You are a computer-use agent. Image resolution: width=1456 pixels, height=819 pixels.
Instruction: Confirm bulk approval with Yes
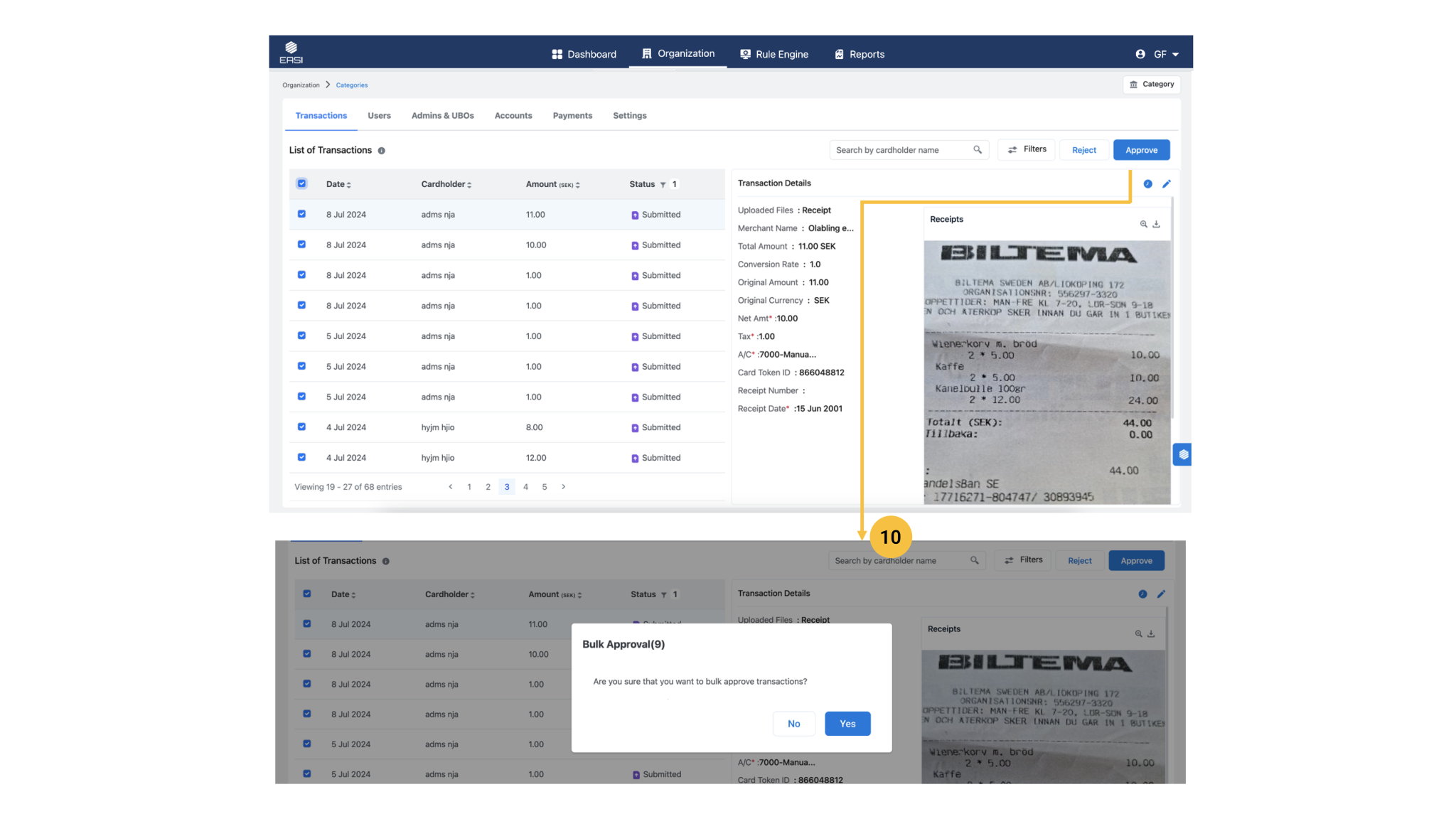[x=847, y=724]
